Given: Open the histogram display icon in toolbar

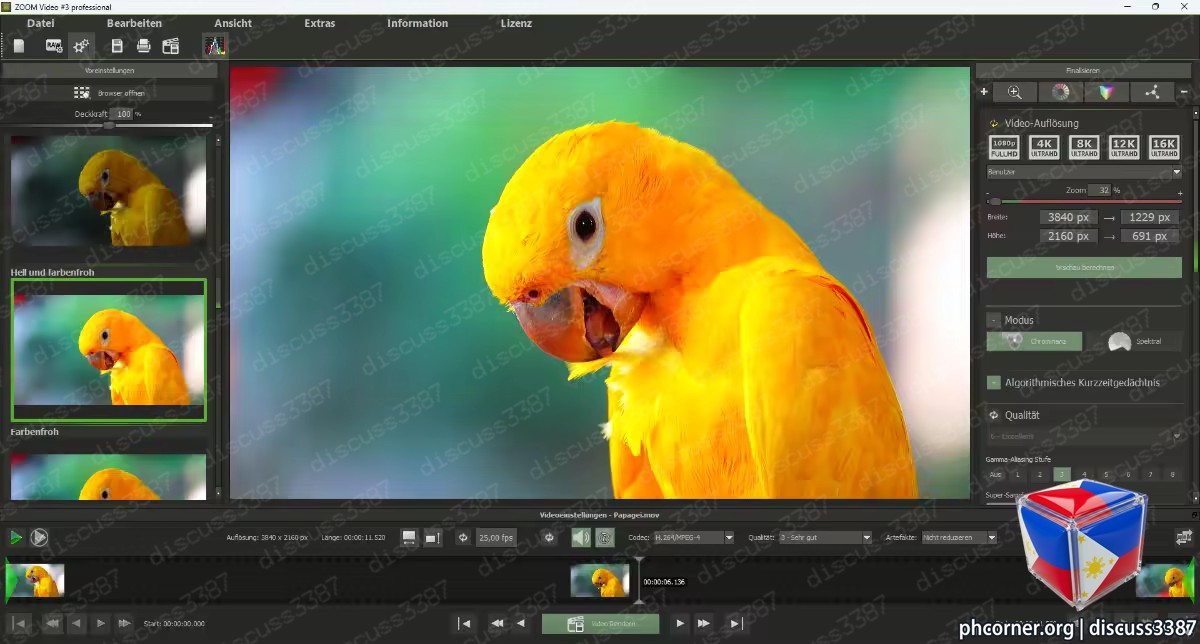Looking at the screenshot, I should [214, 45].
